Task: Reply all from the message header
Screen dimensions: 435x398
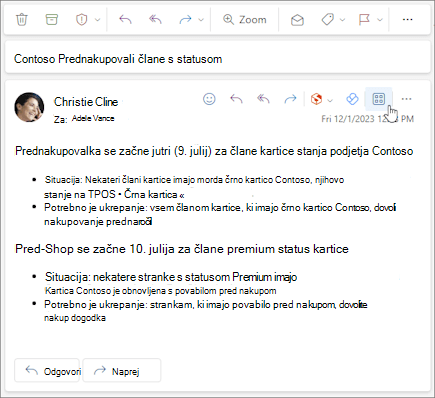Action: pyautogui.click(x=263, y=99)
